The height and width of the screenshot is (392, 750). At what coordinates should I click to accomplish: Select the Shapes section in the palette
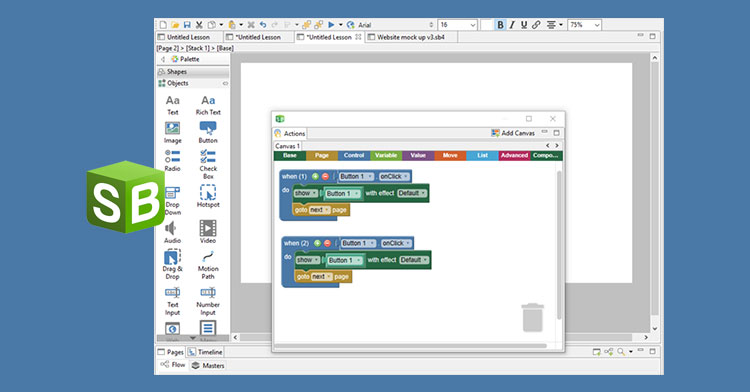pos(193,72)
